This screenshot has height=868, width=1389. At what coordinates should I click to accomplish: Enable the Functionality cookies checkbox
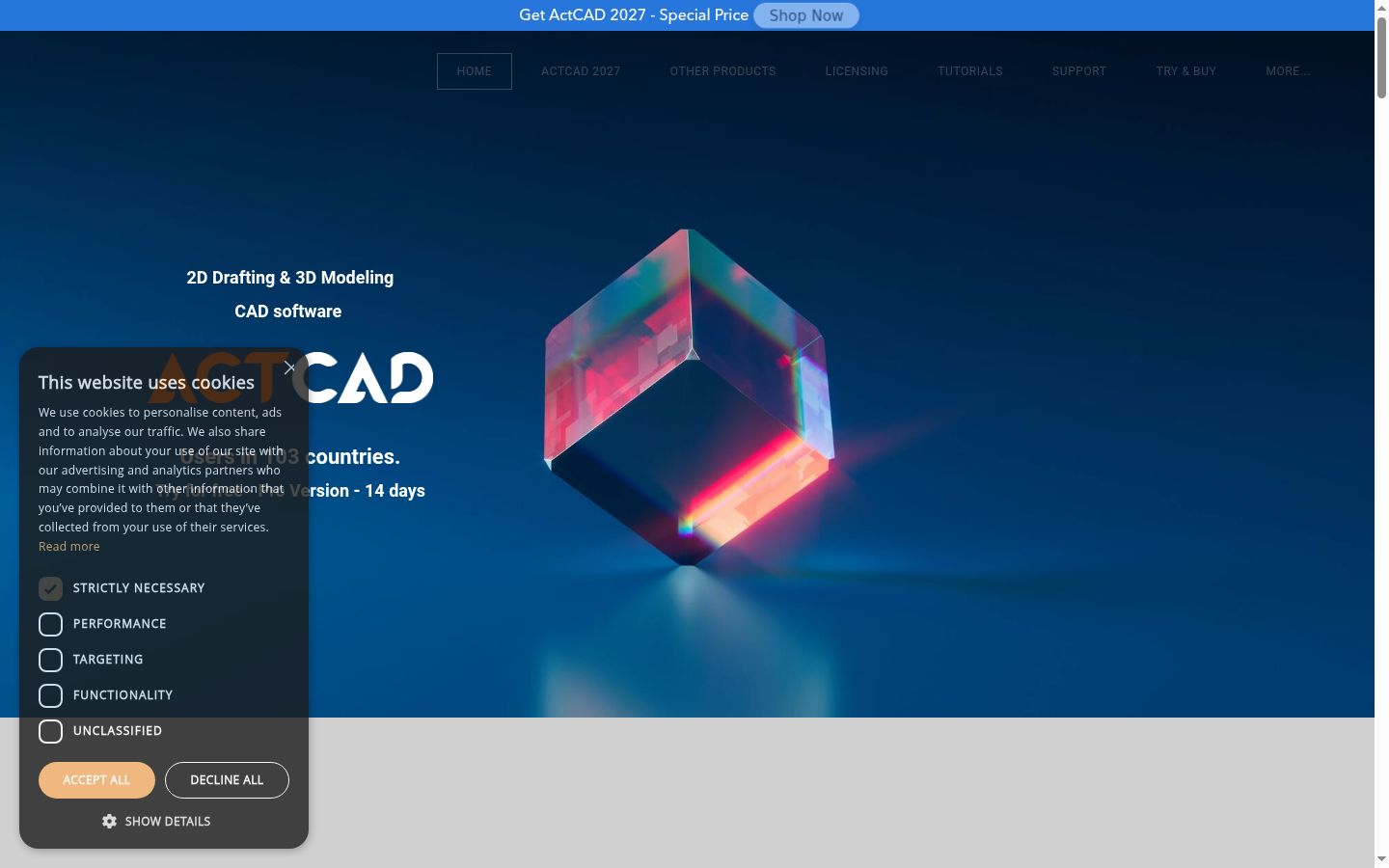tap(50, 695)
